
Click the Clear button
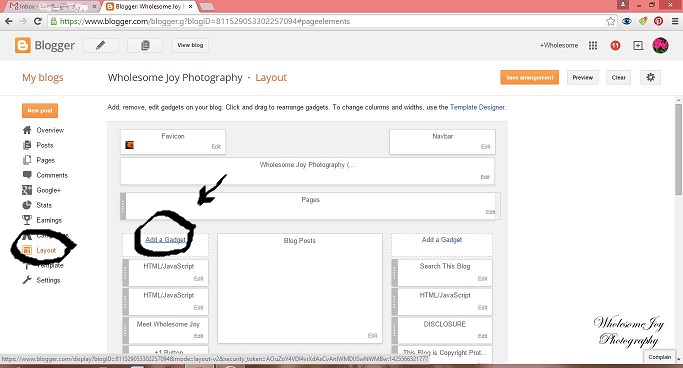(x=618, y=78)
